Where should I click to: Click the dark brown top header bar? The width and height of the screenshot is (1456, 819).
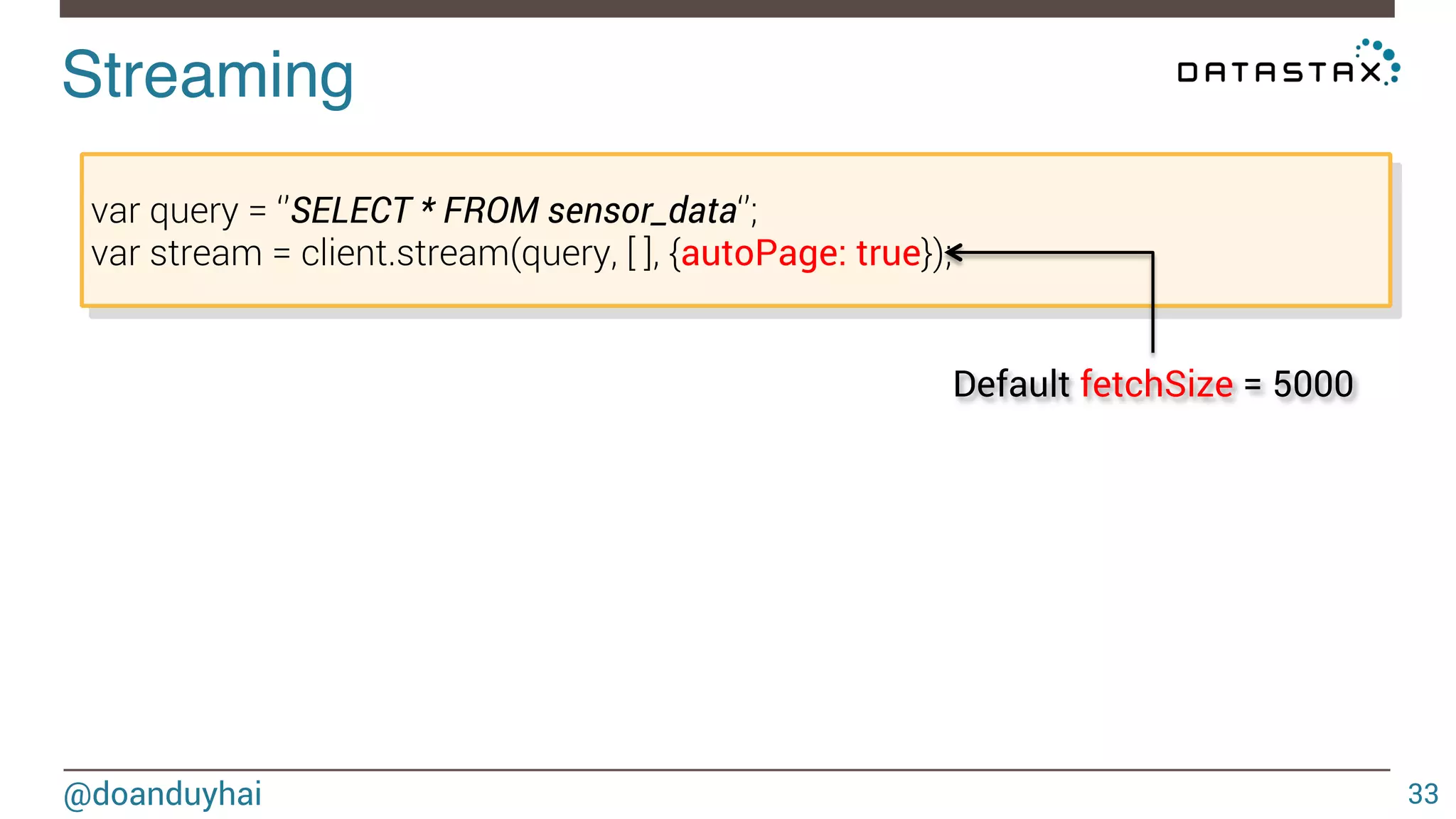[727, 9]
